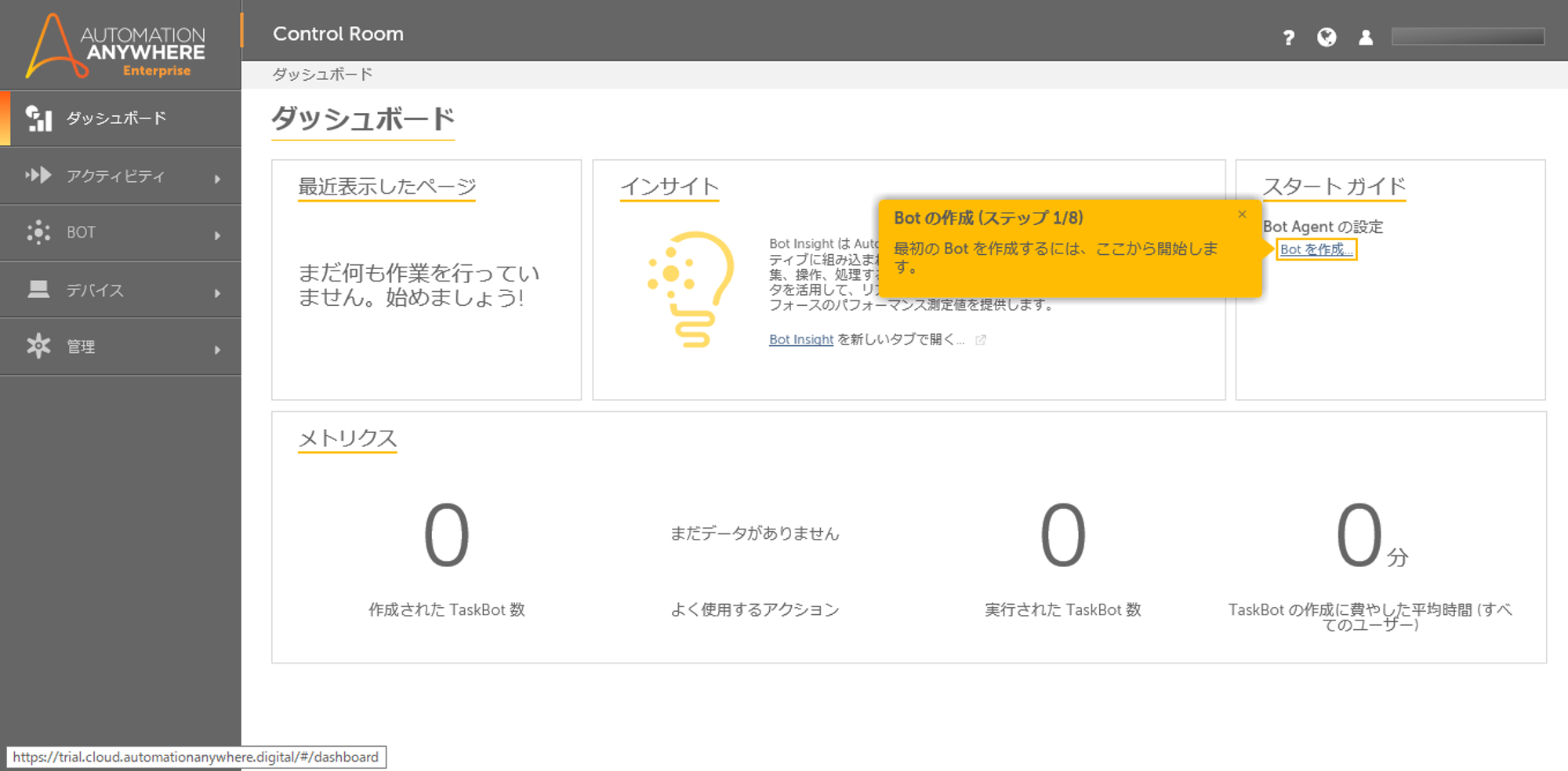The height and width of the screenshot is (771, 1568).
Task: Open help via the question mark icon
Action: tap(1289, 37)
